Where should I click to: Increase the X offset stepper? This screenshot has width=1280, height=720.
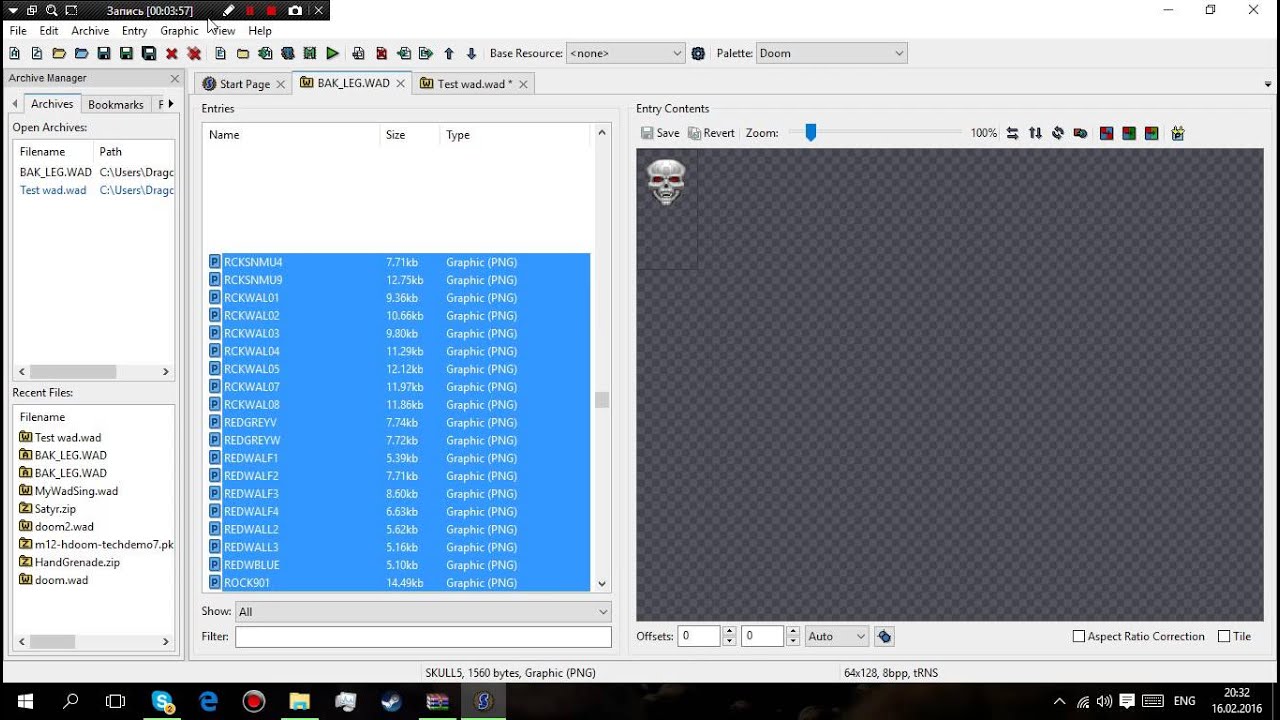coord(729,631)
